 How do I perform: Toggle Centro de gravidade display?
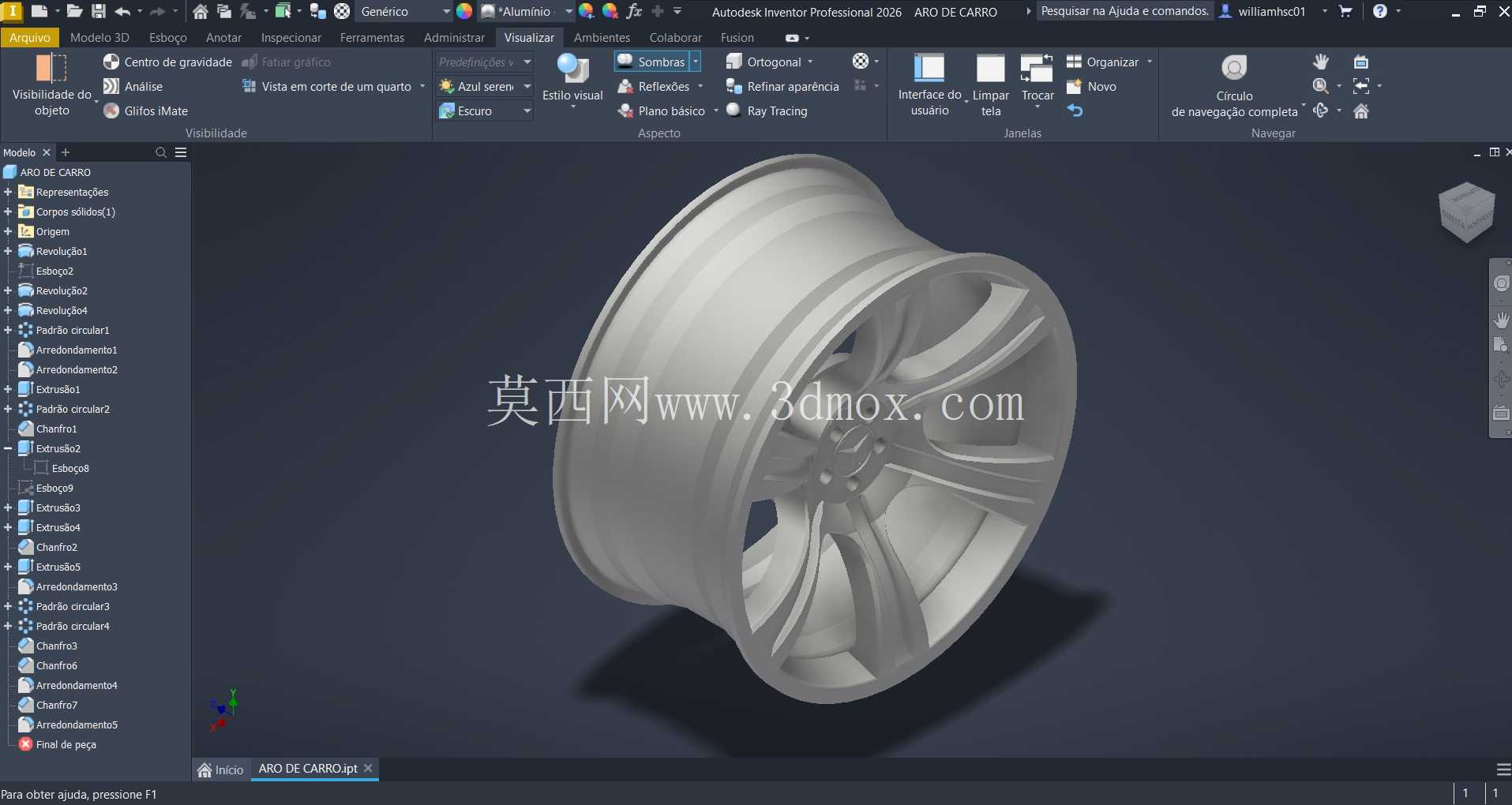tap(167, 62)
